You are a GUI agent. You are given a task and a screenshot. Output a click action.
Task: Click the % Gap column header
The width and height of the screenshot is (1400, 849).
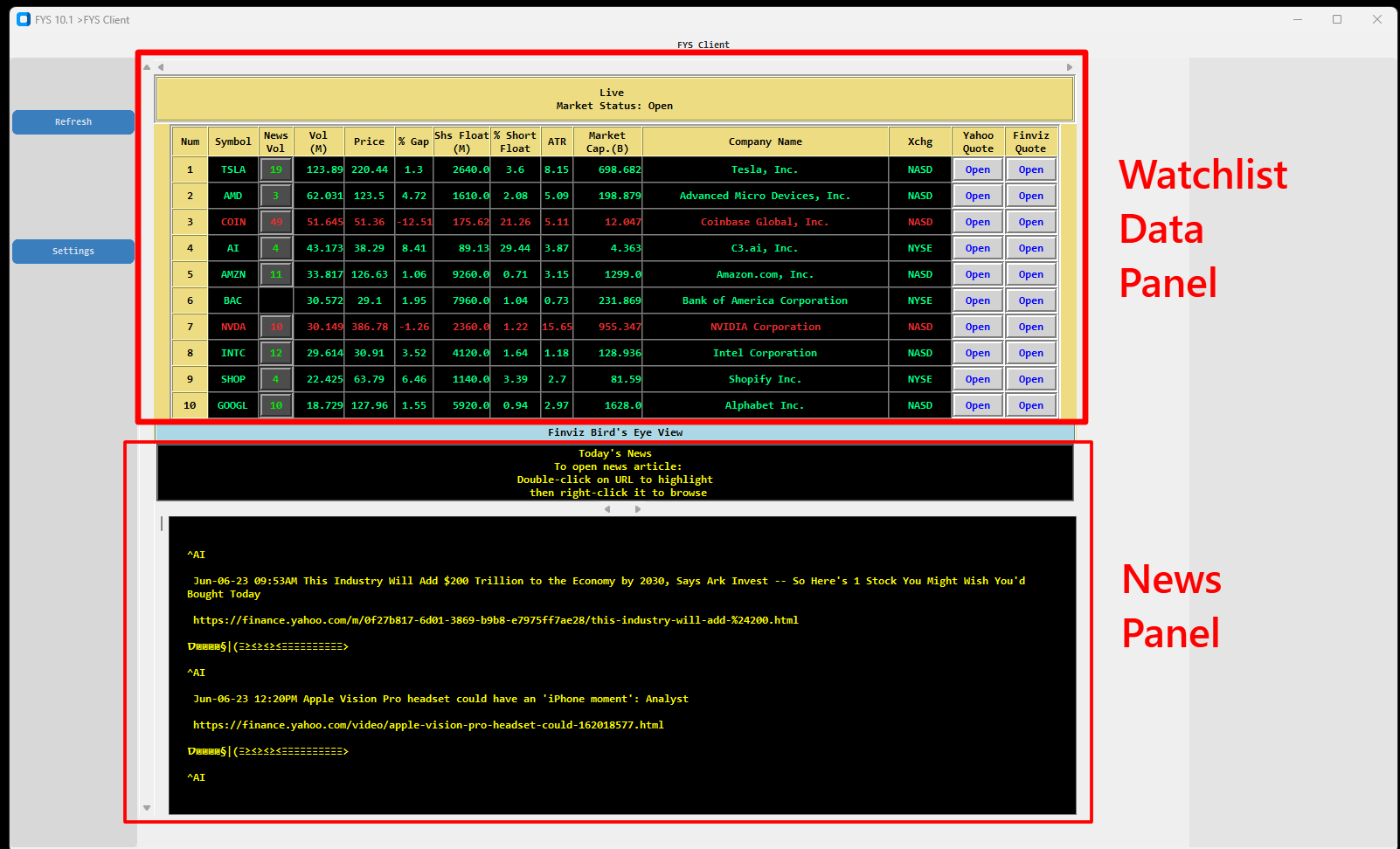[414, 141]
